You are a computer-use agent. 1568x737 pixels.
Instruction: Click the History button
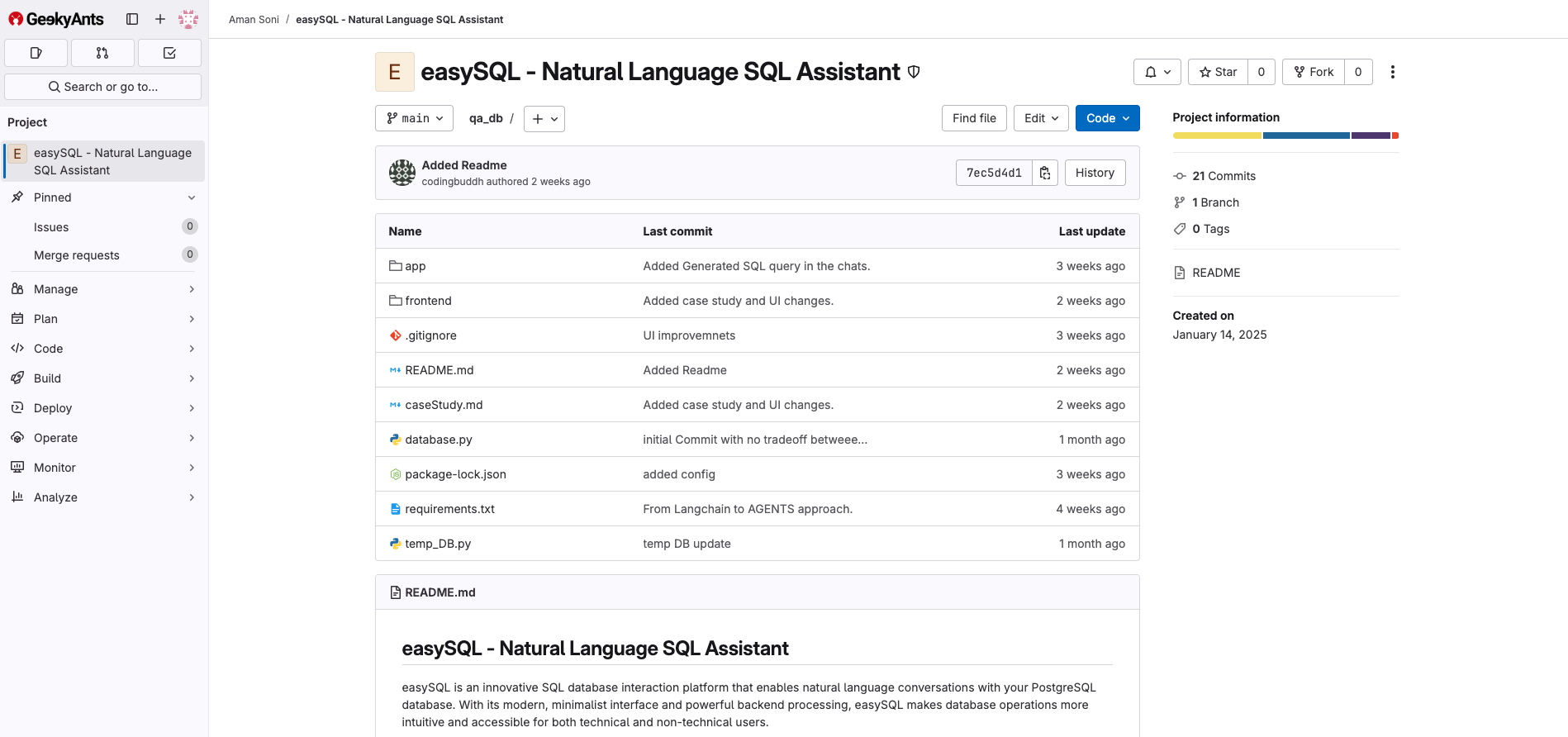[x=1095, y=173]
